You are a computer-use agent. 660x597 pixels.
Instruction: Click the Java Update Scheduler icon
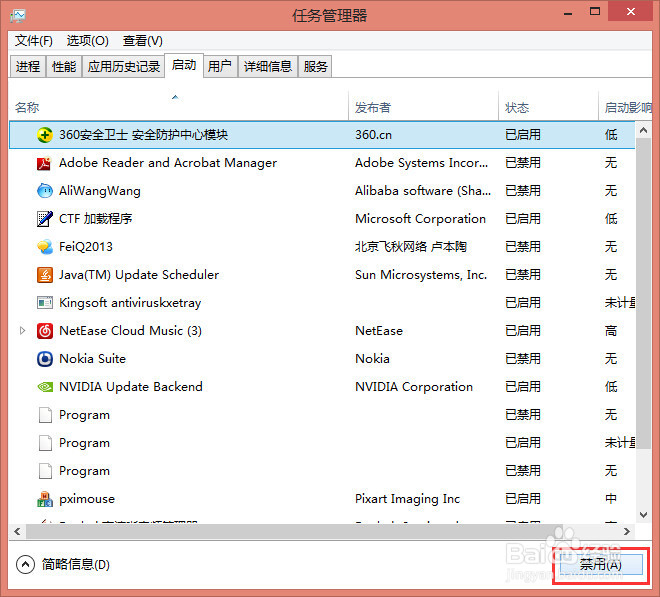click(x=45, y=275)
